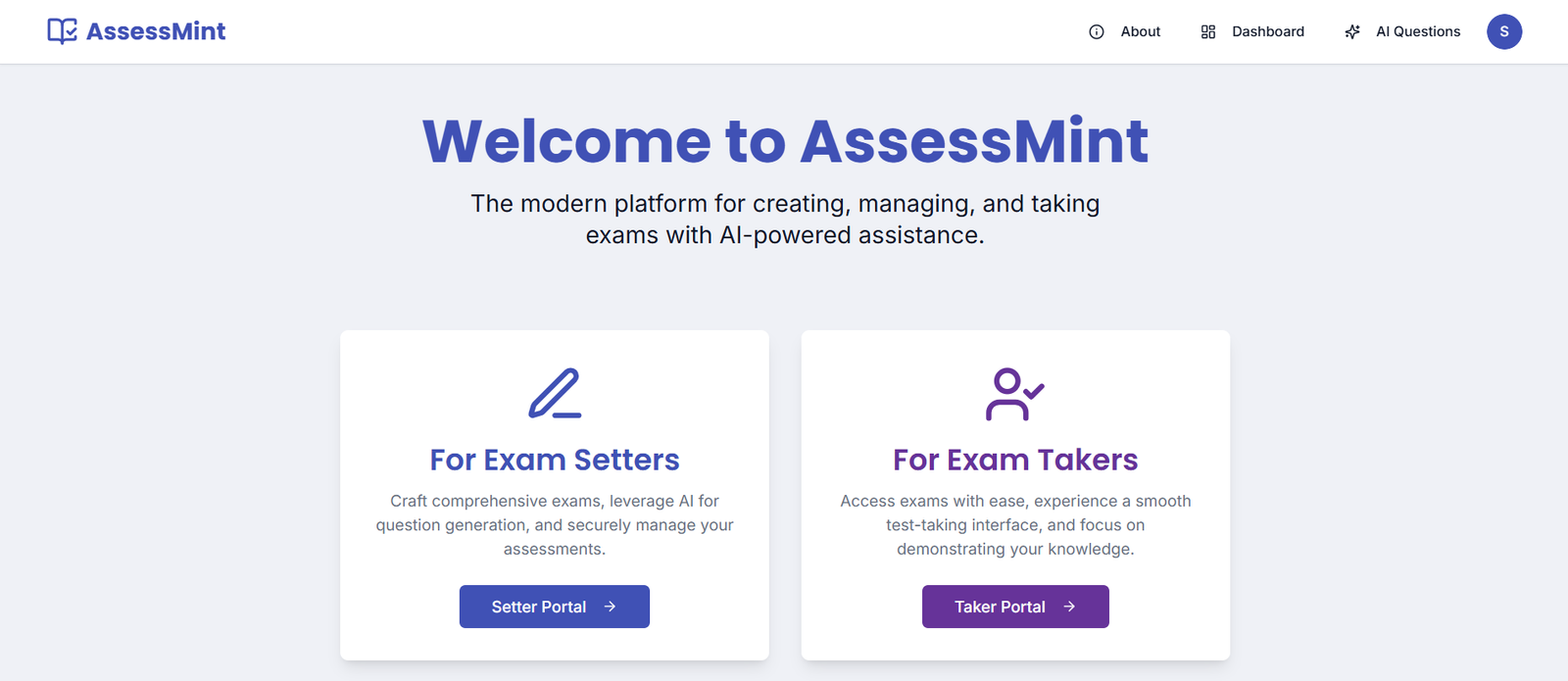This screenshot has height=681, width=1568.
Task: Click the AssessMint book logo icon
Action: (x=63, y=31)
